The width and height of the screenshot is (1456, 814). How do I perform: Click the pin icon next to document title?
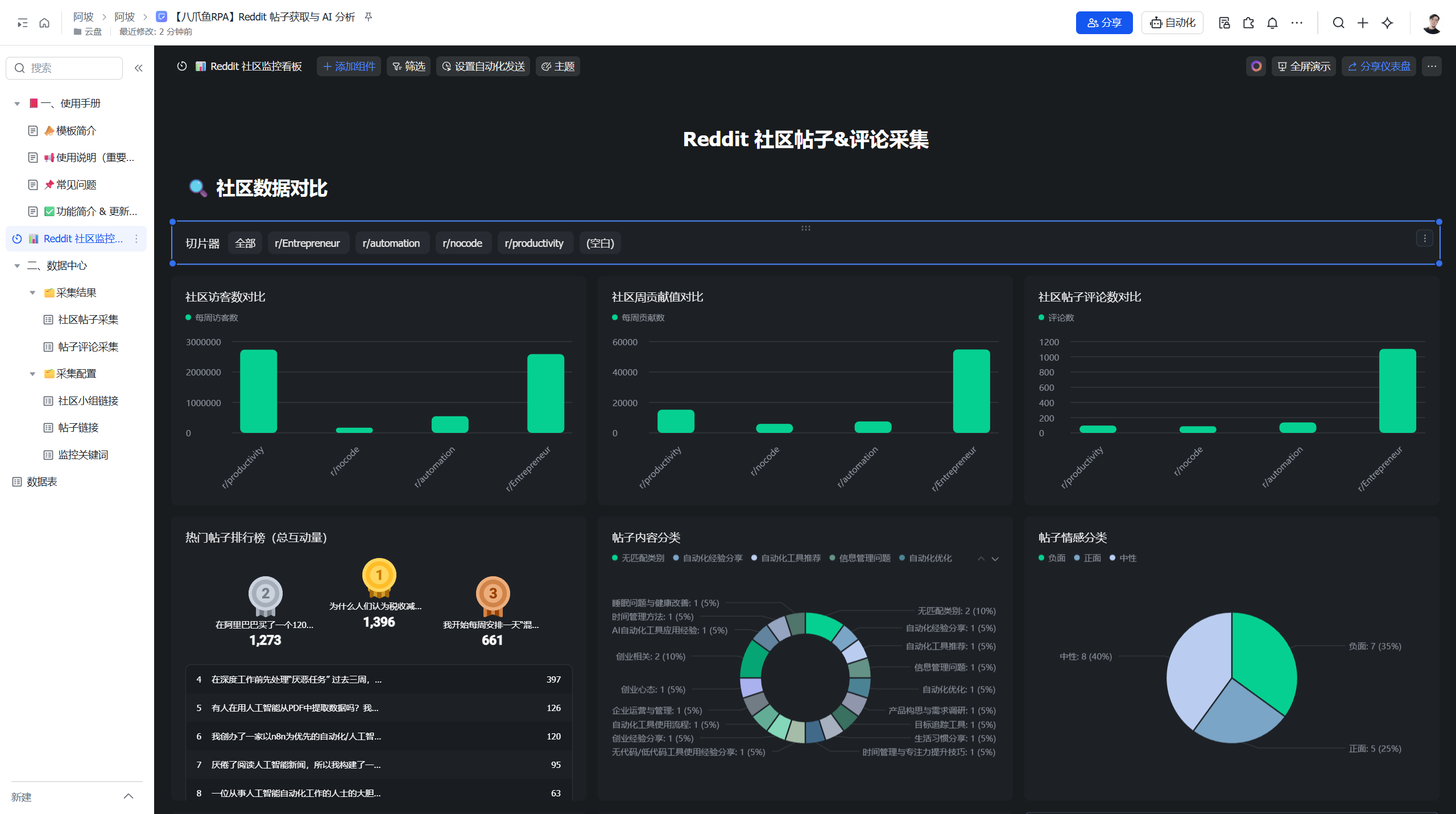tap(369, 17)
